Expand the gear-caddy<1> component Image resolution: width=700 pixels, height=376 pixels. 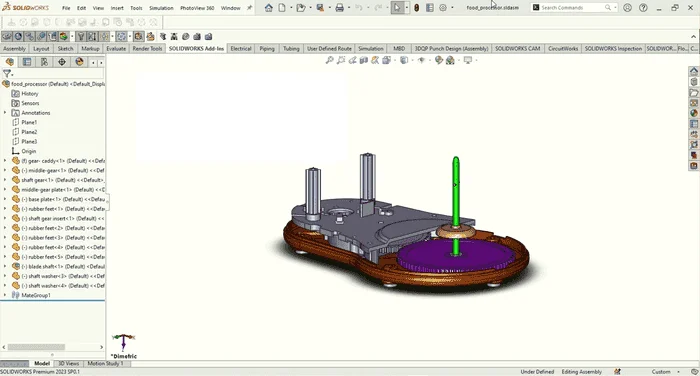[5, 161]
